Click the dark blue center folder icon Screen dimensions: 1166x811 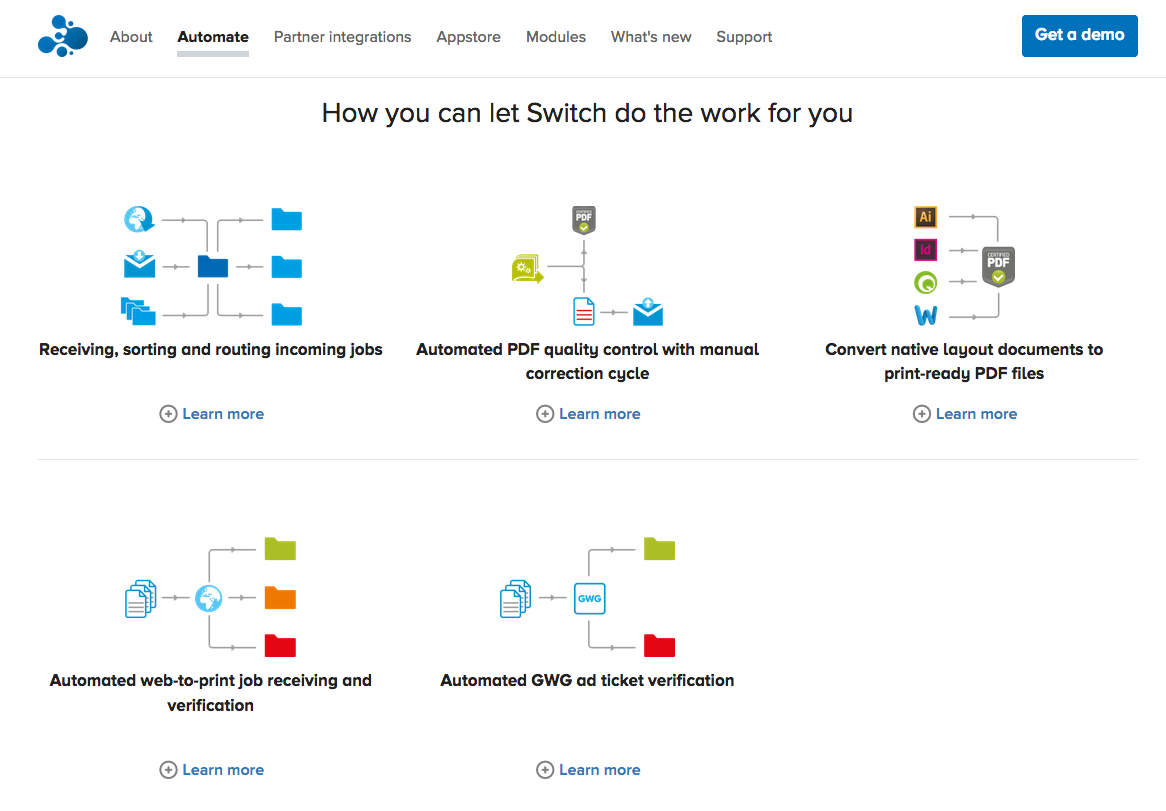pos(213,266)
